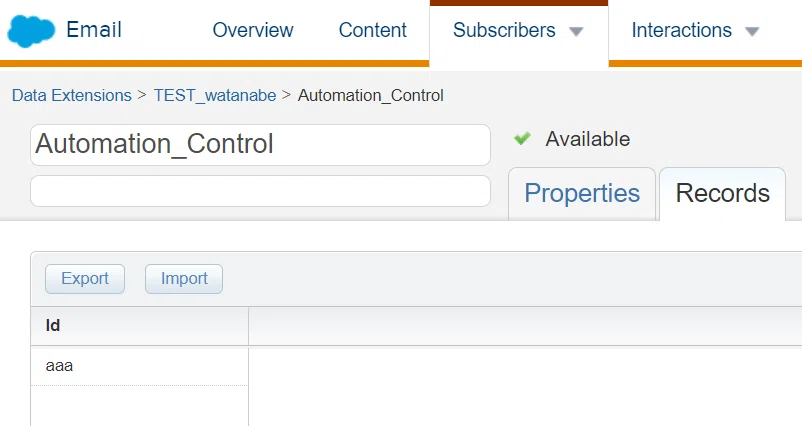Switch to the Properties tab
Viewport: 802px width, 426px height.
582,194
